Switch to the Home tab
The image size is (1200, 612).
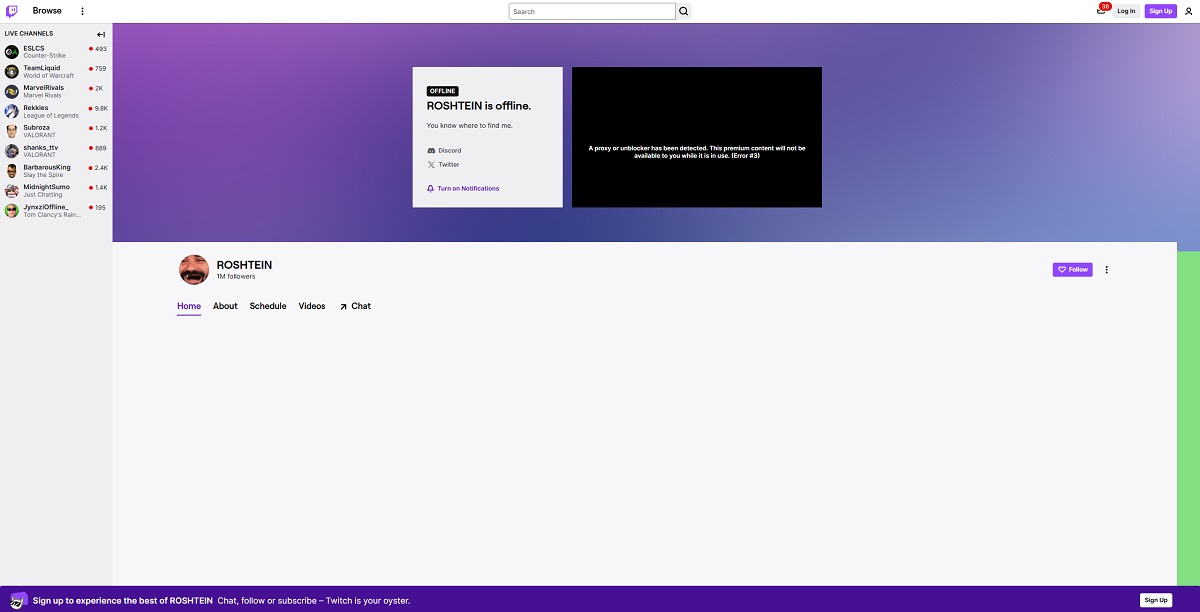189,306
